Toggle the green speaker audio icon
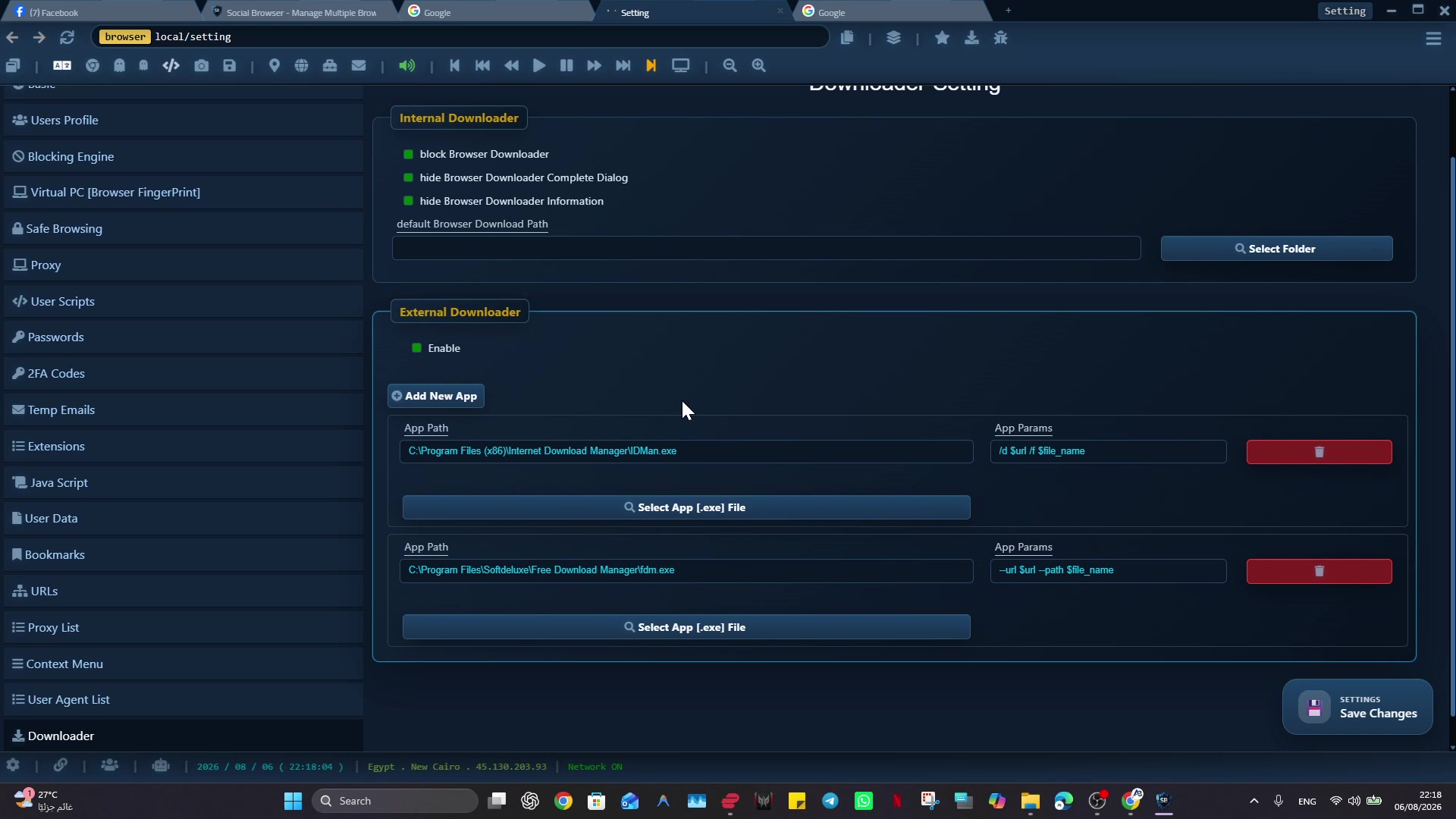The width and height of the screenshot is (1456, 819). pos(407,66)
